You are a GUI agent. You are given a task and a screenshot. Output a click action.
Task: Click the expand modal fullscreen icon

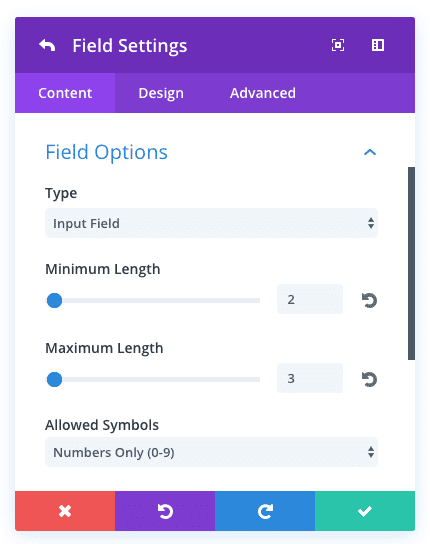[338, 45]
